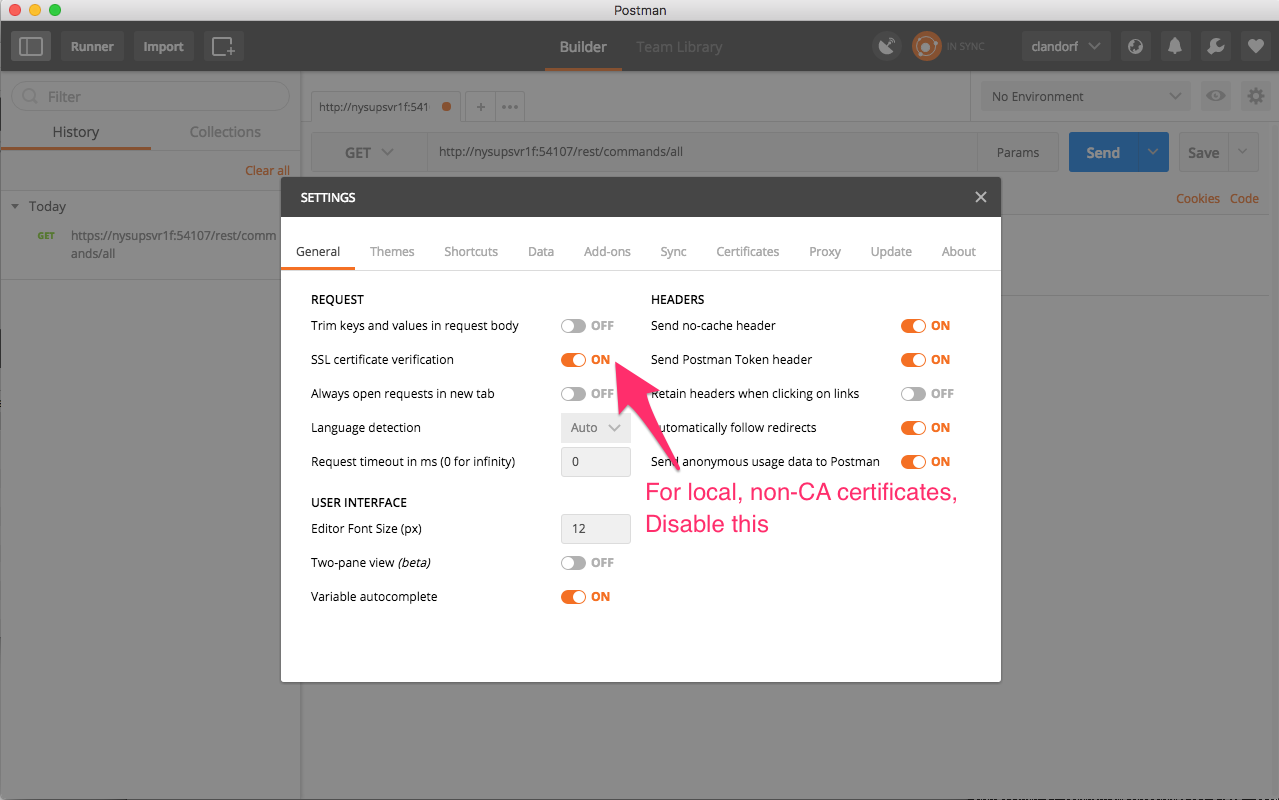Open the Proxy settings tab
This screenshot has height=800, width=1279.
pyautogui.click(x=824, y=251)
